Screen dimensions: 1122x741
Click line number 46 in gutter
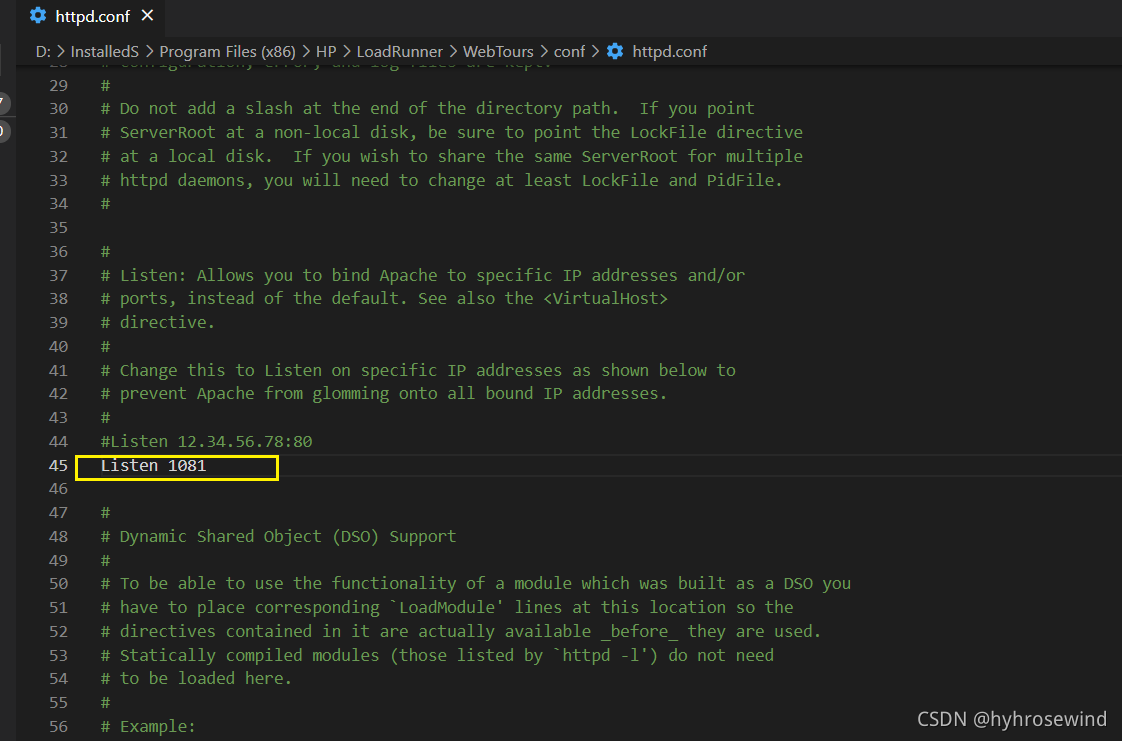coord(58,489)
